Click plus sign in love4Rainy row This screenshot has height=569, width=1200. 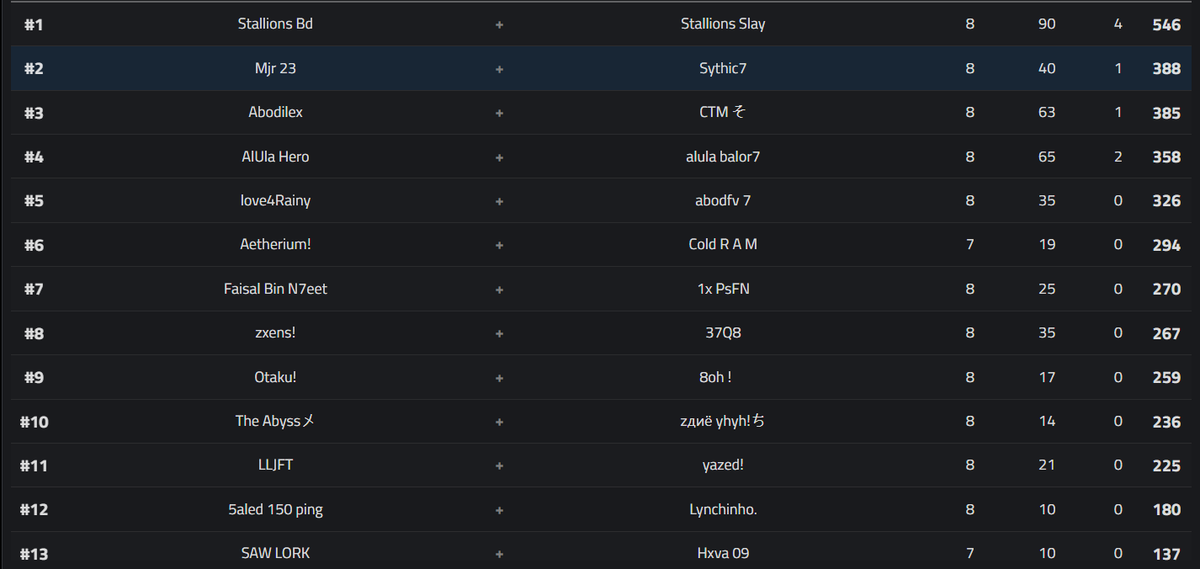[499, 201]
